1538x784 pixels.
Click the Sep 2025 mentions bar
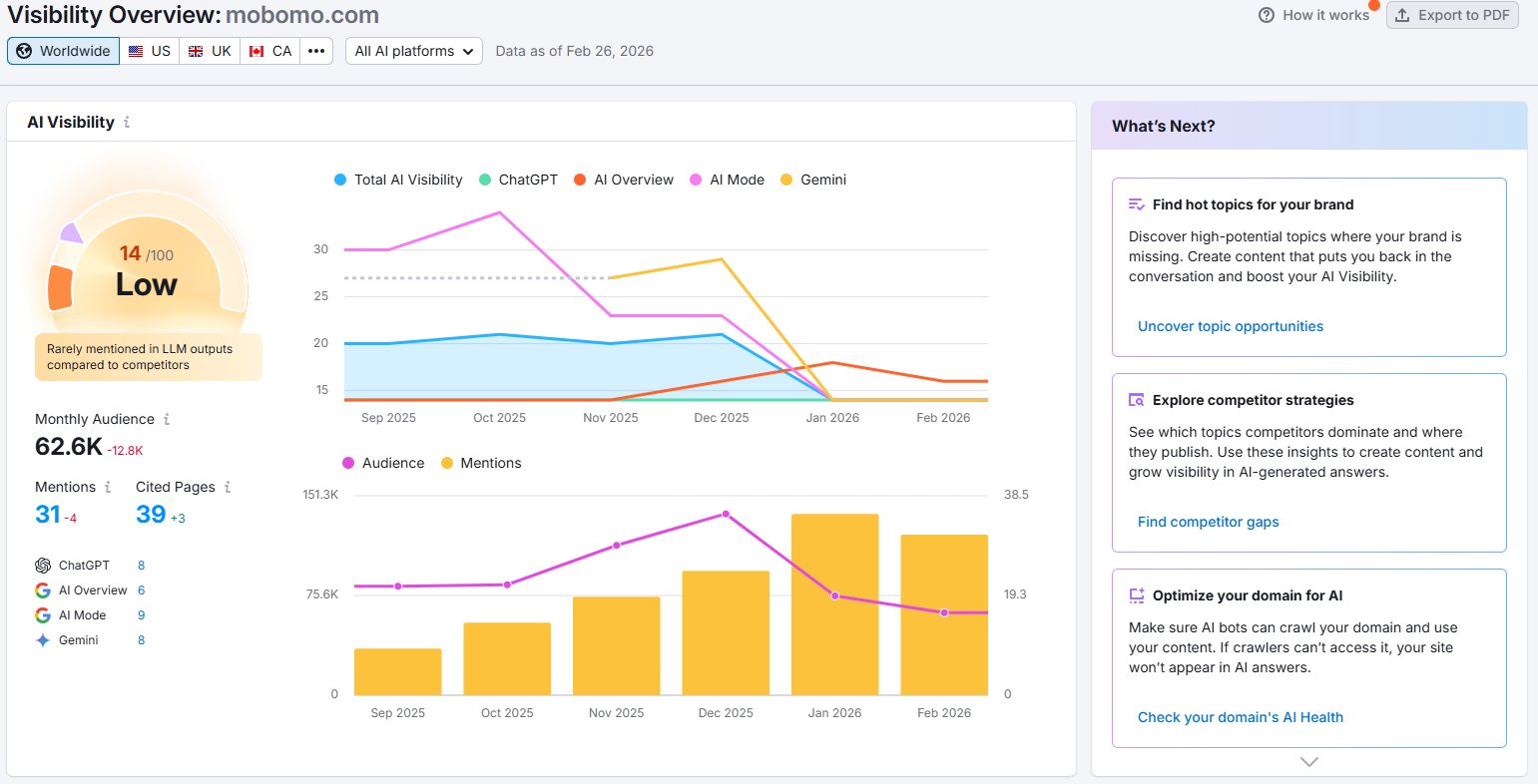(397, 671)
